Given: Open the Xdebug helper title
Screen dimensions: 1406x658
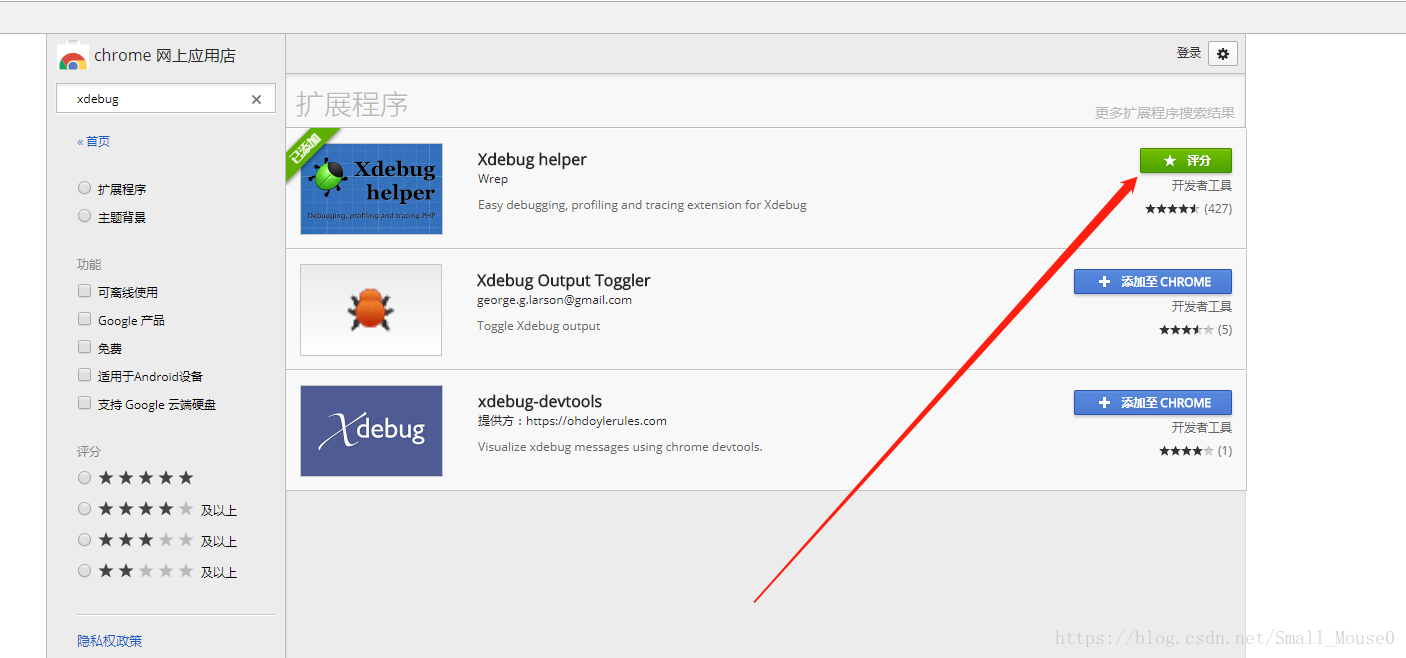Looking at the screenshot, I should point(532,159).
